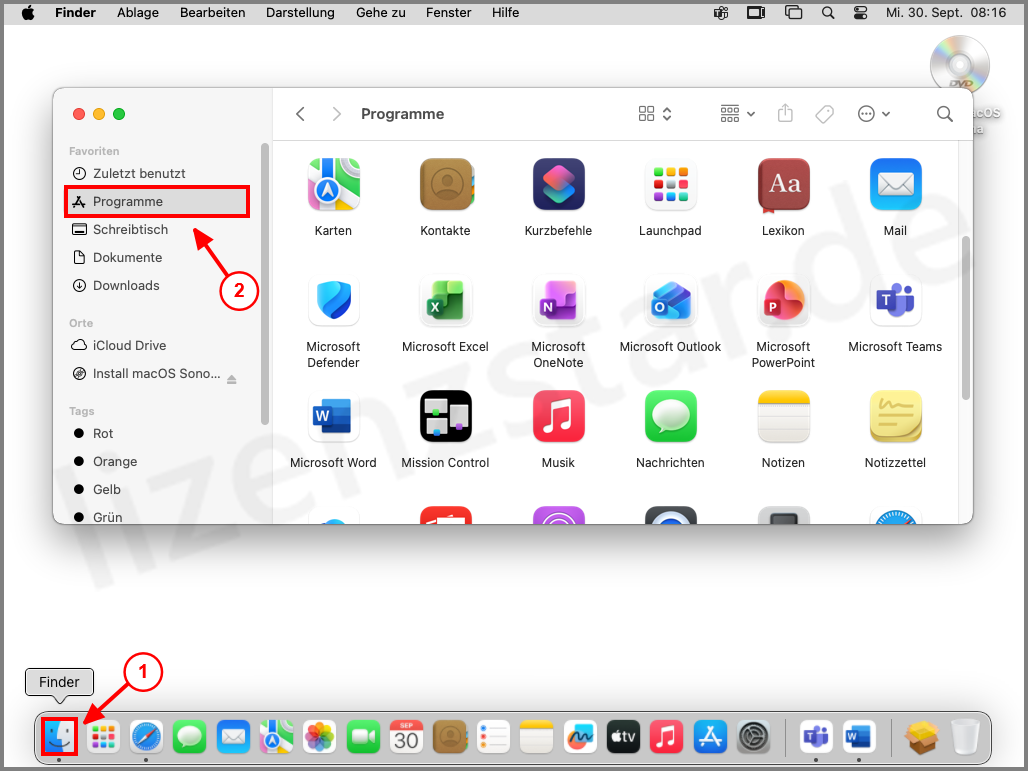Select the Musik app in Finder
The height and width of the screenshot is (772, 1028).
[x=558, y=416]
